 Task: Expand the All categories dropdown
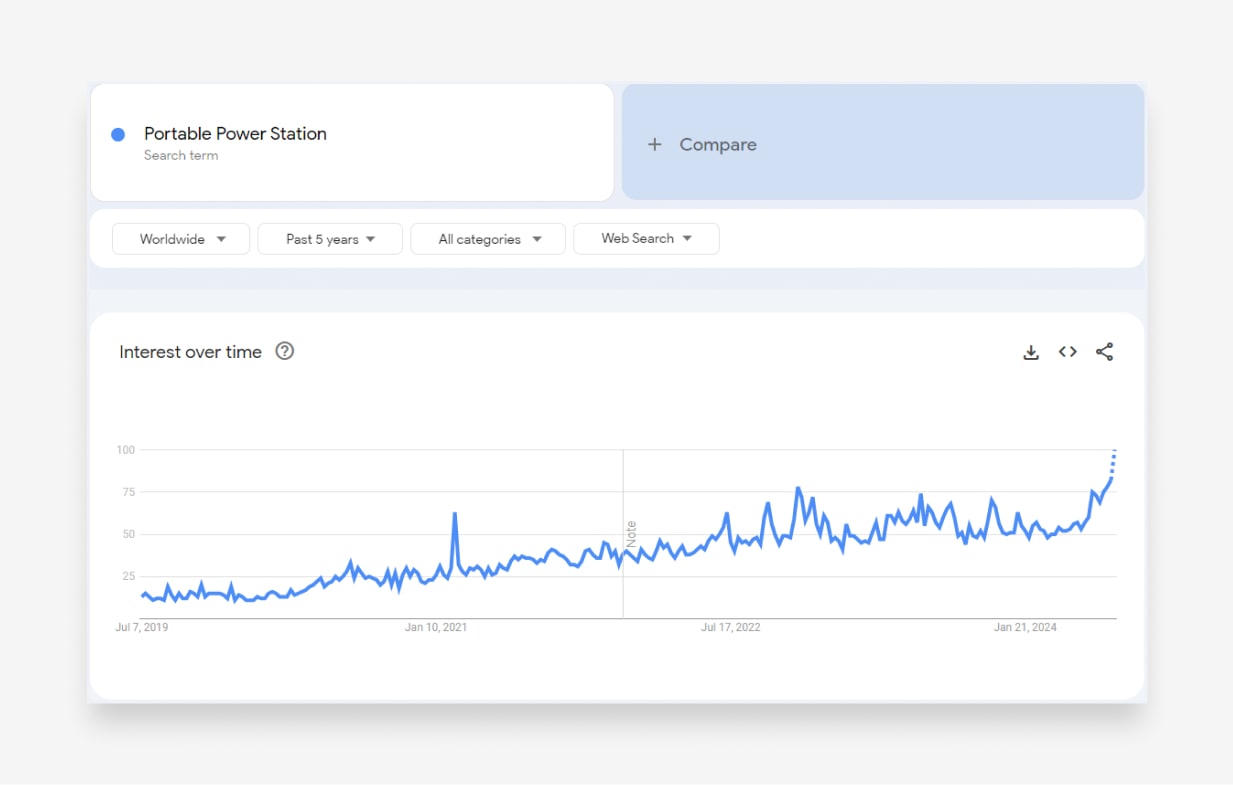pos(488,239)
